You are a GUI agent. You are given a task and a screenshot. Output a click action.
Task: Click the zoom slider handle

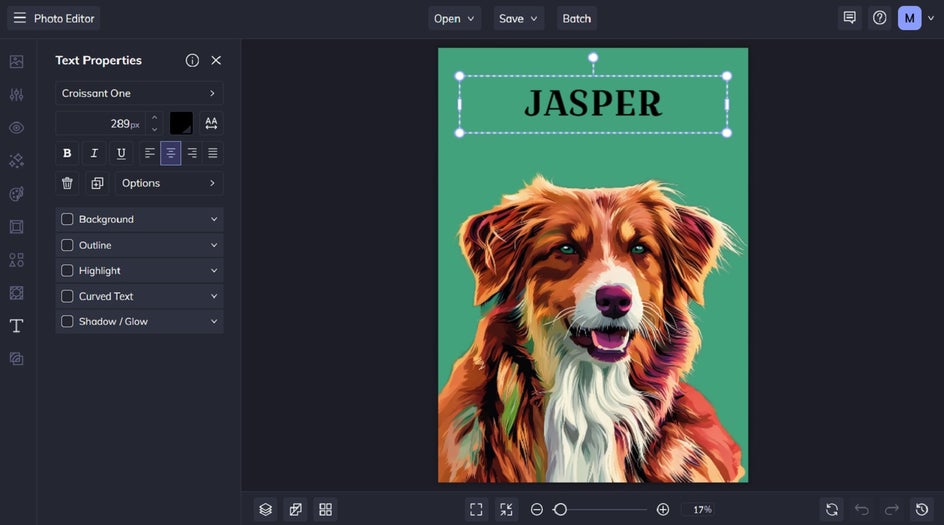560,509
